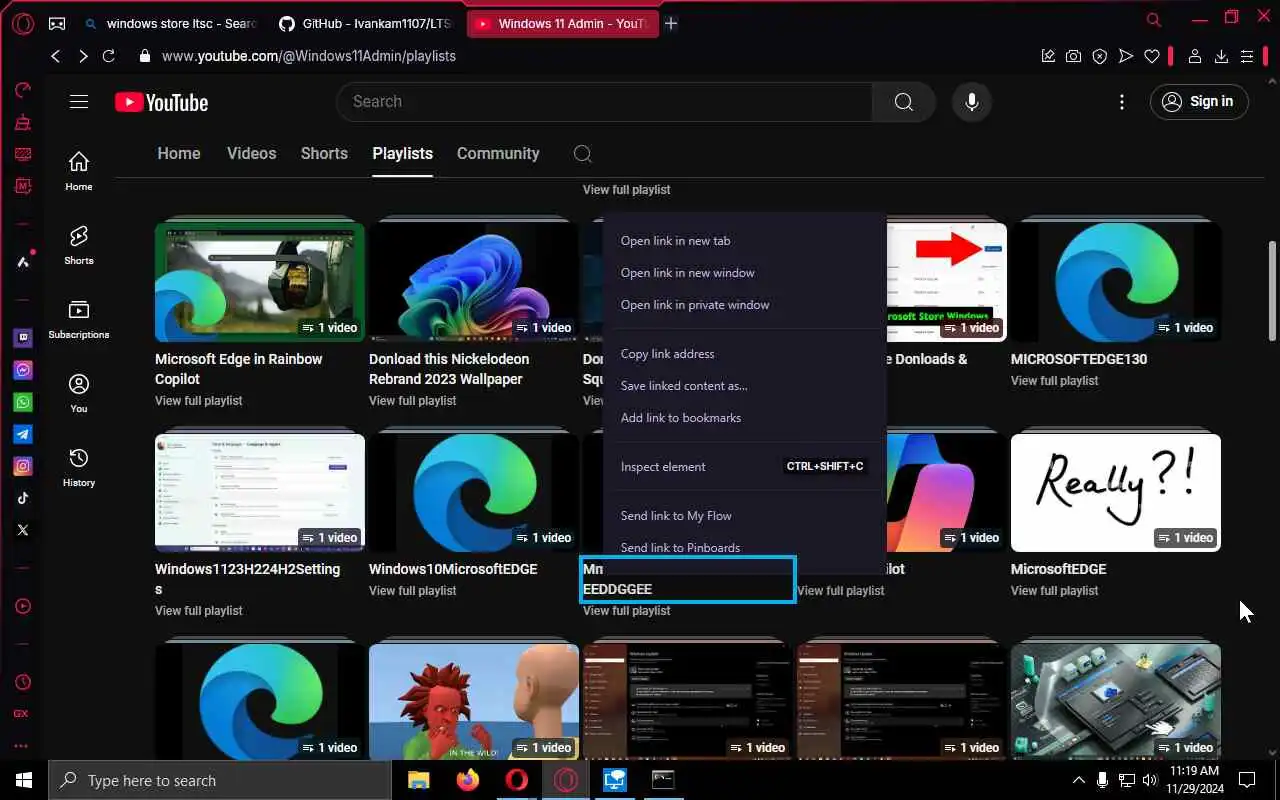Open WhatsApp in the Opera sidebar

pyautogui.click(x=22, y=402)
